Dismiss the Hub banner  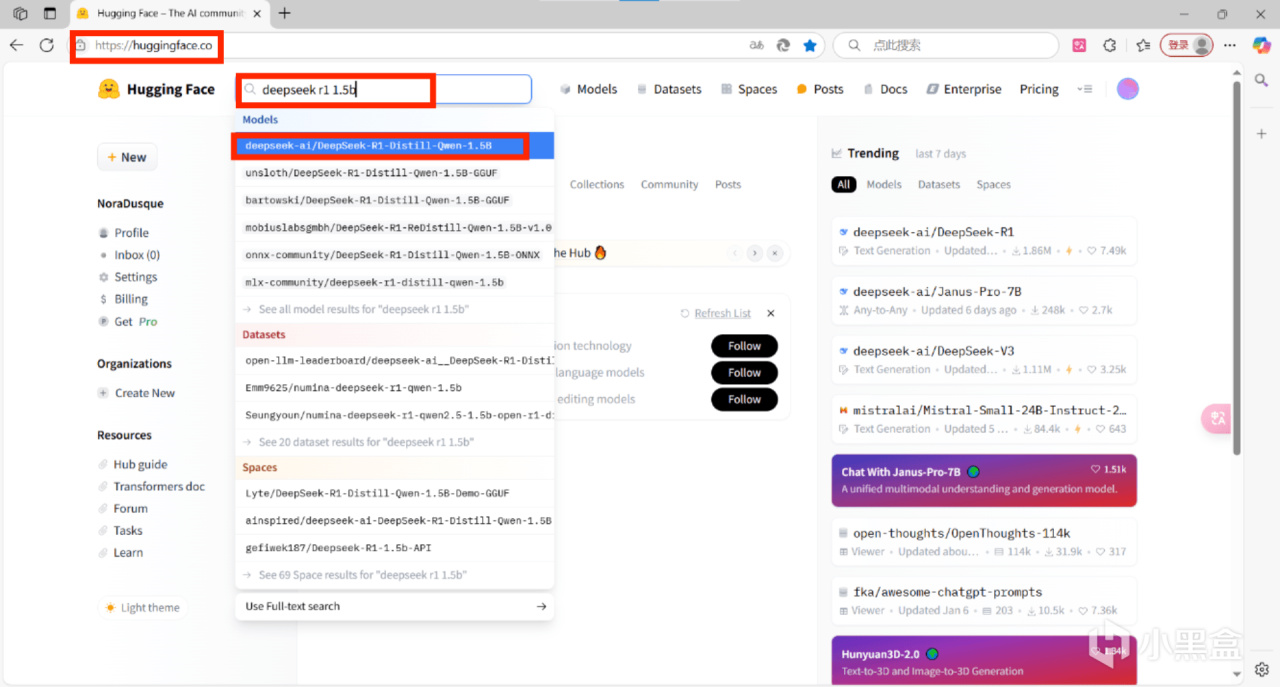click(x=774, y=253)
